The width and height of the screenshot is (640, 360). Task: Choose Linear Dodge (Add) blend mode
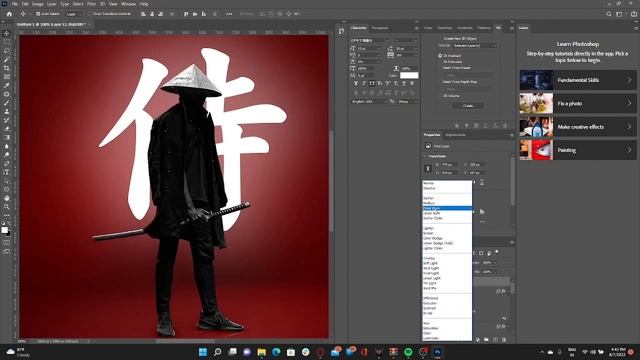(x=447, y=243)
